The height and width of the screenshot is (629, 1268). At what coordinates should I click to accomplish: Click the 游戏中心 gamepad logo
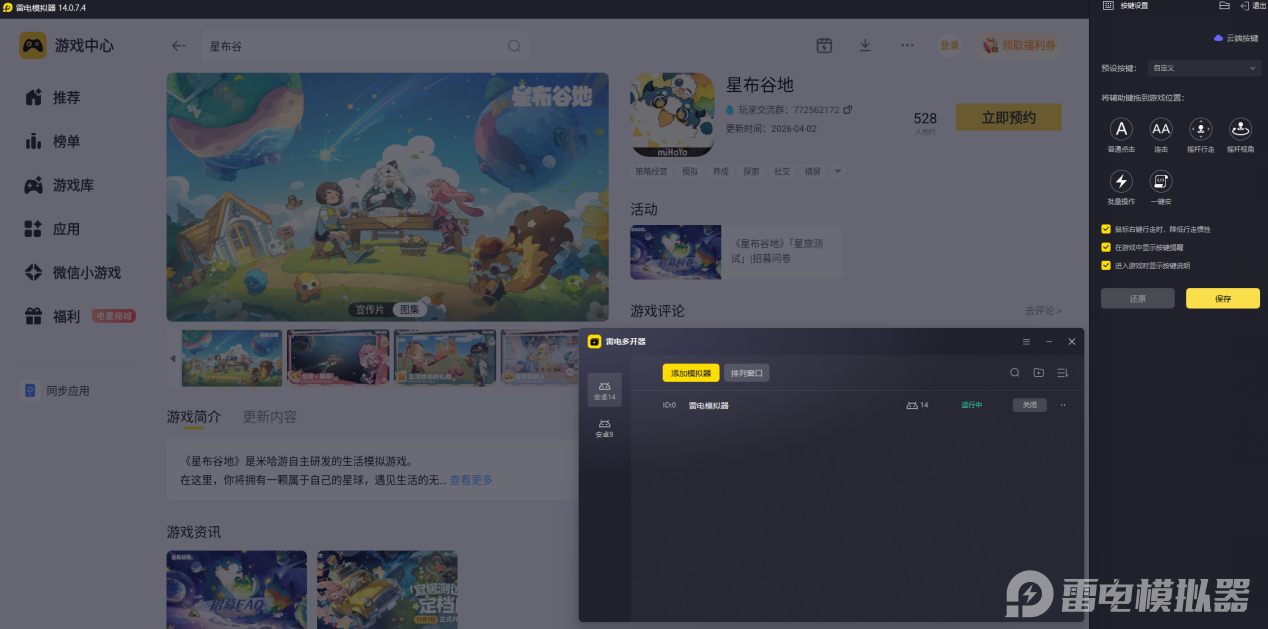(x=33, y=45)
